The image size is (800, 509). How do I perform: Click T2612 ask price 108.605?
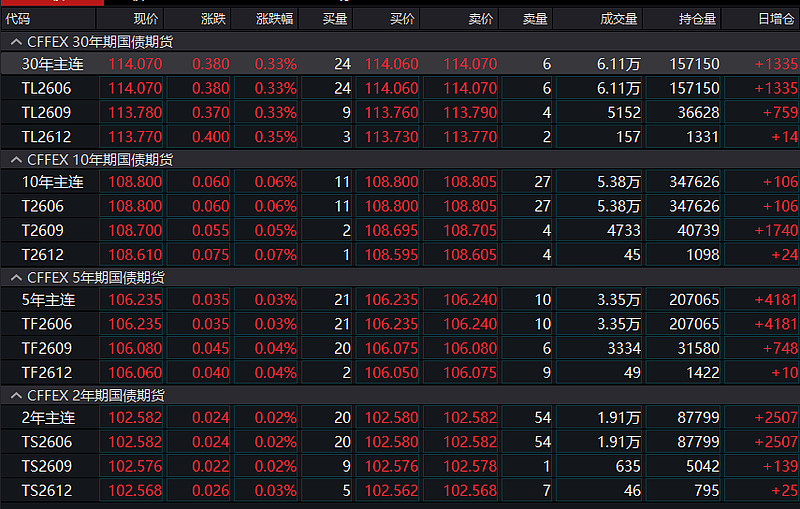[x=470, y=254]
